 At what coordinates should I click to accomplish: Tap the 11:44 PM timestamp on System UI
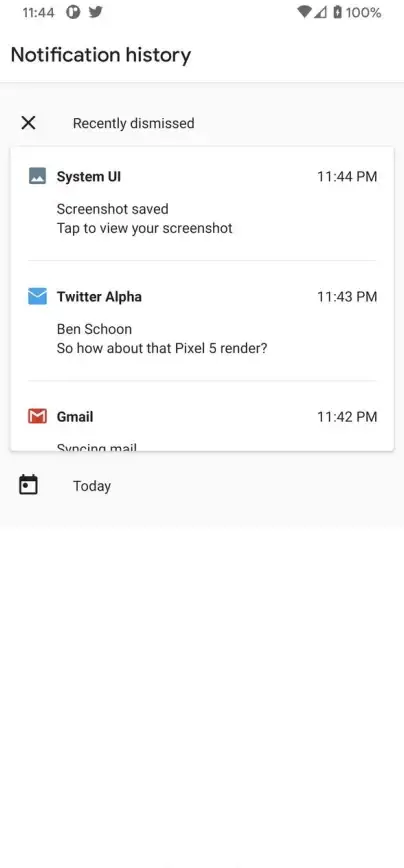pos(347,177)
